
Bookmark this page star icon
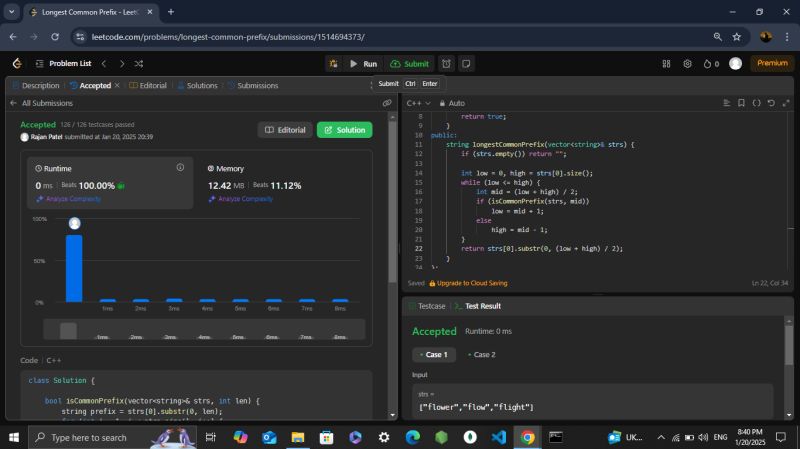click(x=737, y=37)
